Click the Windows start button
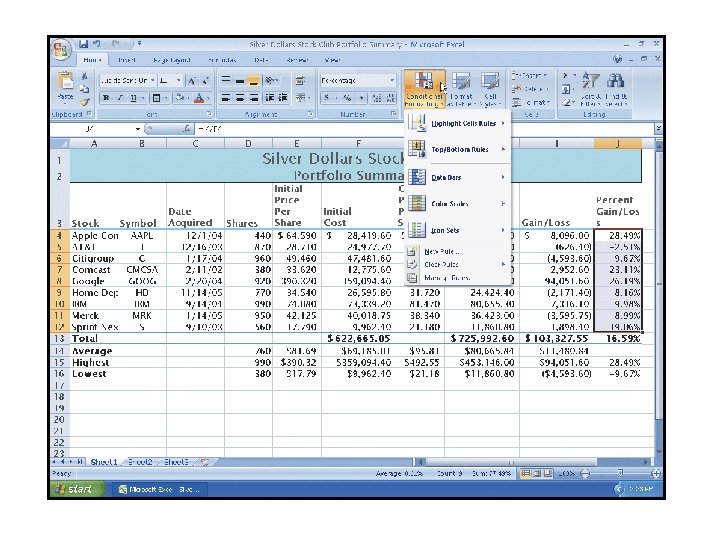720x540 pixels. coord(77,489)
